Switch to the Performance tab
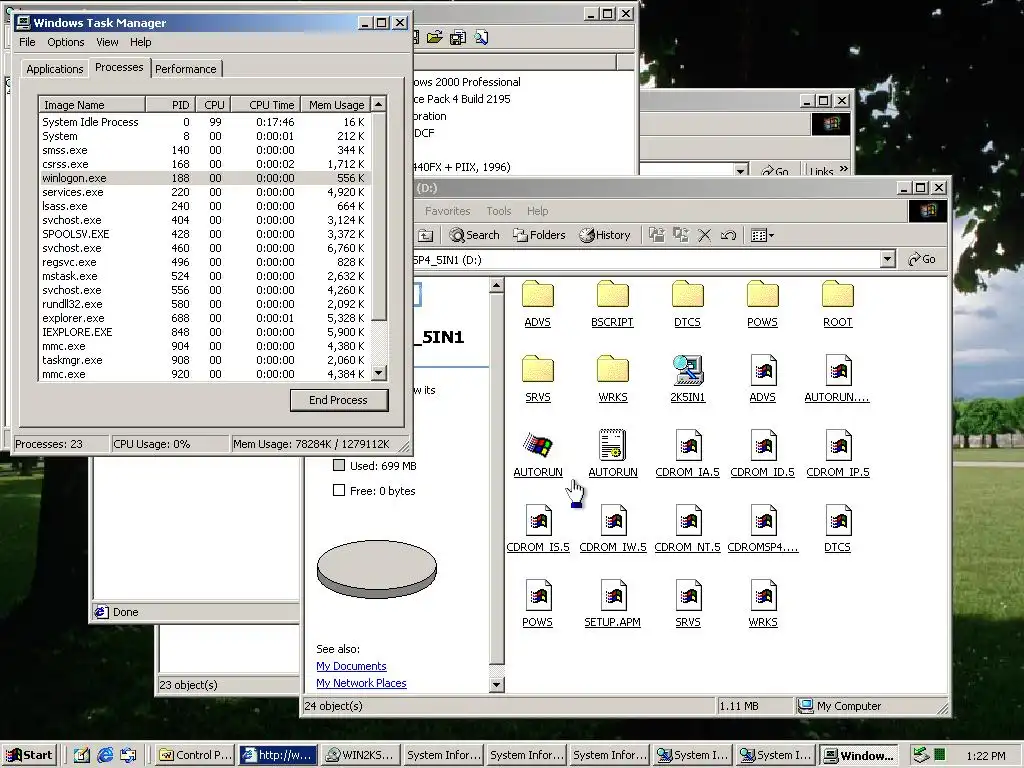Viewport: 1024px width, 768px height. pos(185,69)
